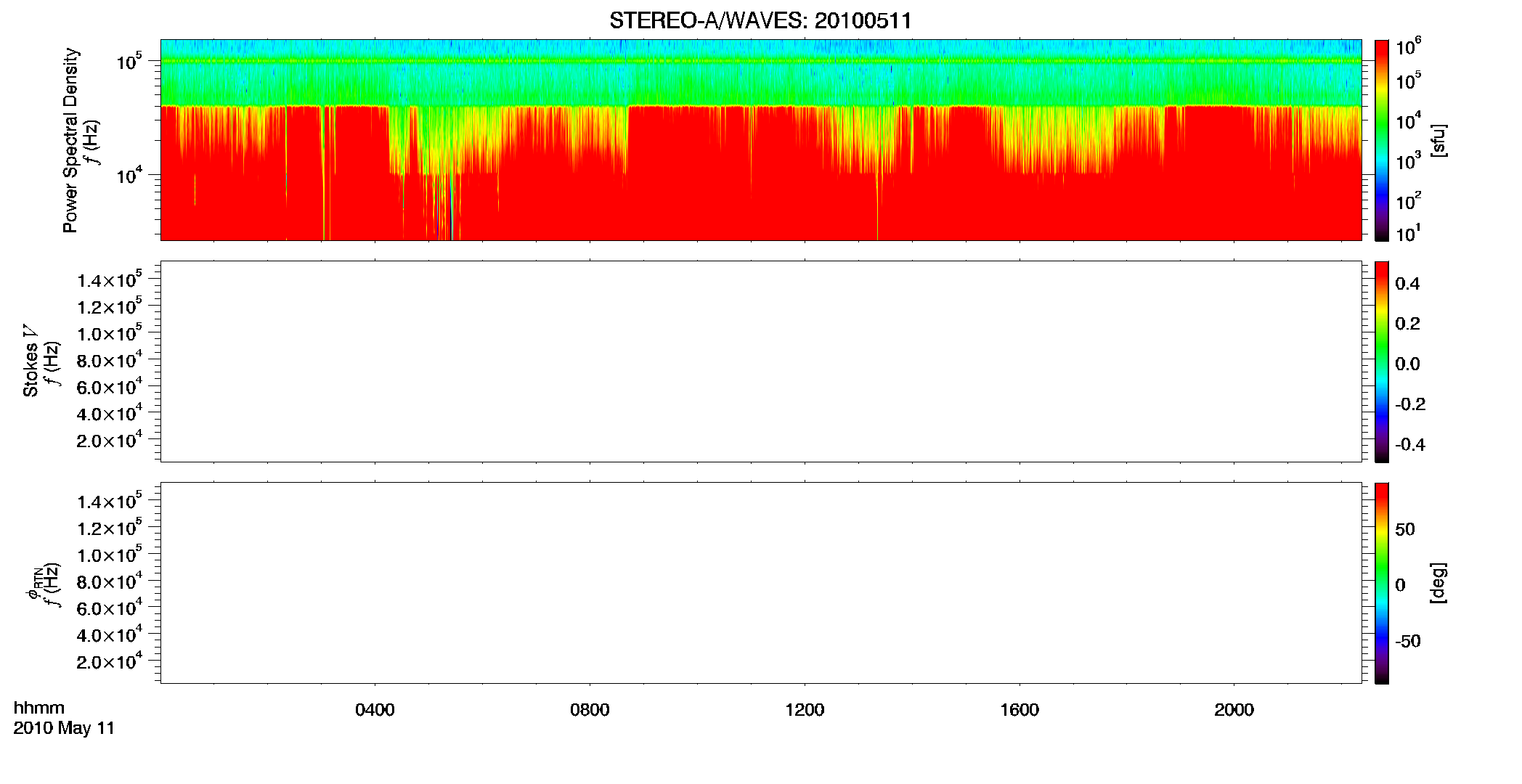
Task: Click the phi RTN axis label
Action: [x=33, y=583]
